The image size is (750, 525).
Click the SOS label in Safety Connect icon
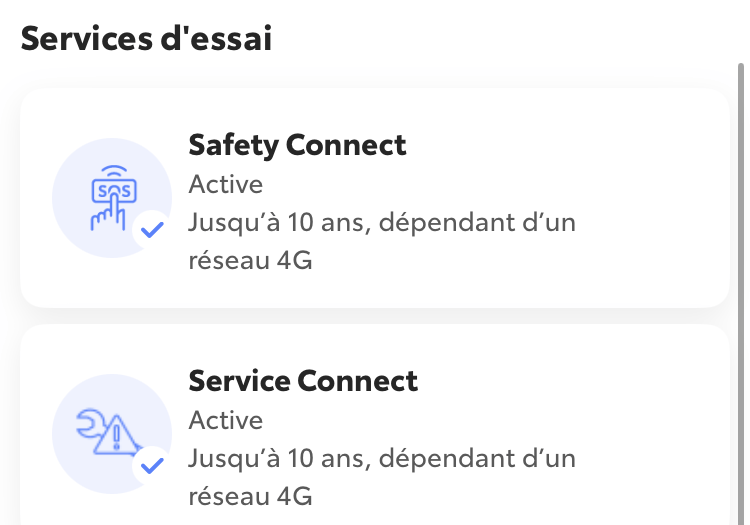tap(113, 188)
